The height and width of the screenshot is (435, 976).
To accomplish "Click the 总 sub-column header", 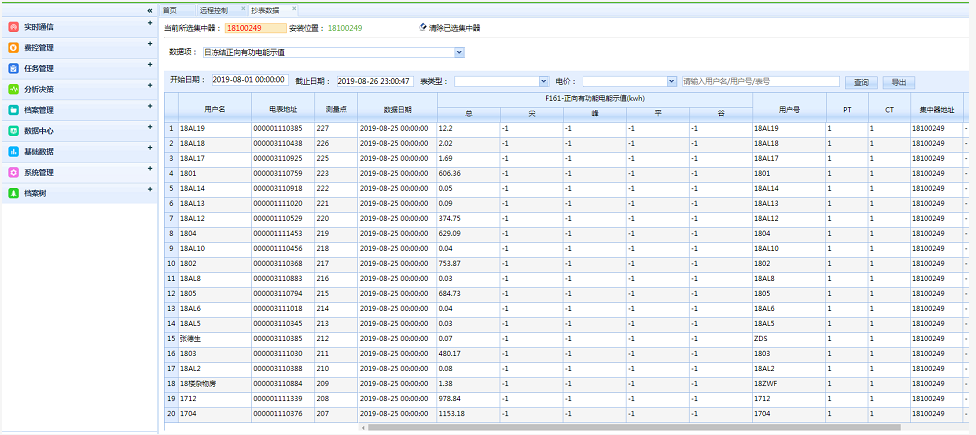I will click(468, 114).
